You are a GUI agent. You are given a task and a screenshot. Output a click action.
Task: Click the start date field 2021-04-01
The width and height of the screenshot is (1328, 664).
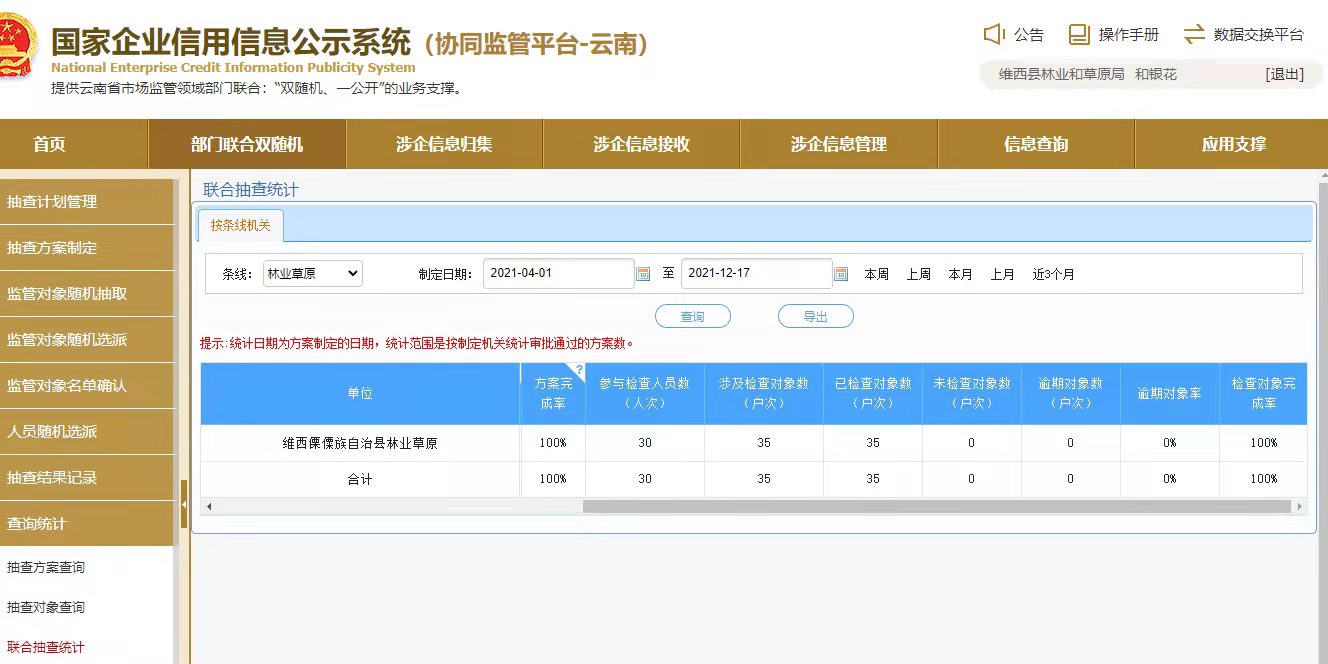coord(558,273)
